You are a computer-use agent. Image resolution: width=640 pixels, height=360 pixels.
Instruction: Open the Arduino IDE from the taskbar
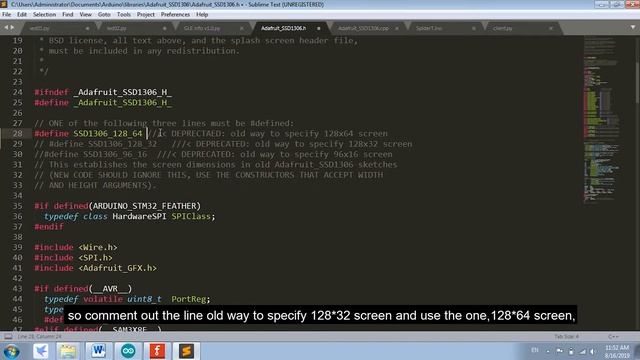[x=128, y=351]
